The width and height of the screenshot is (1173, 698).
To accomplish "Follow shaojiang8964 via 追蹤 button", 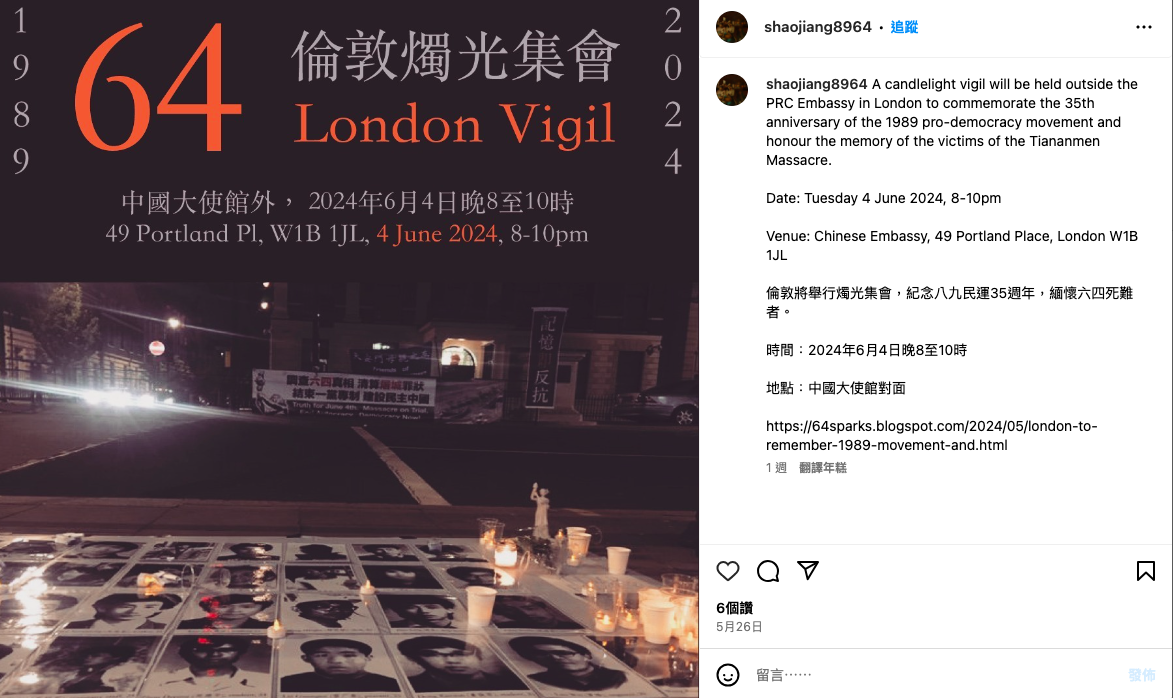I will tap(904, 27).
